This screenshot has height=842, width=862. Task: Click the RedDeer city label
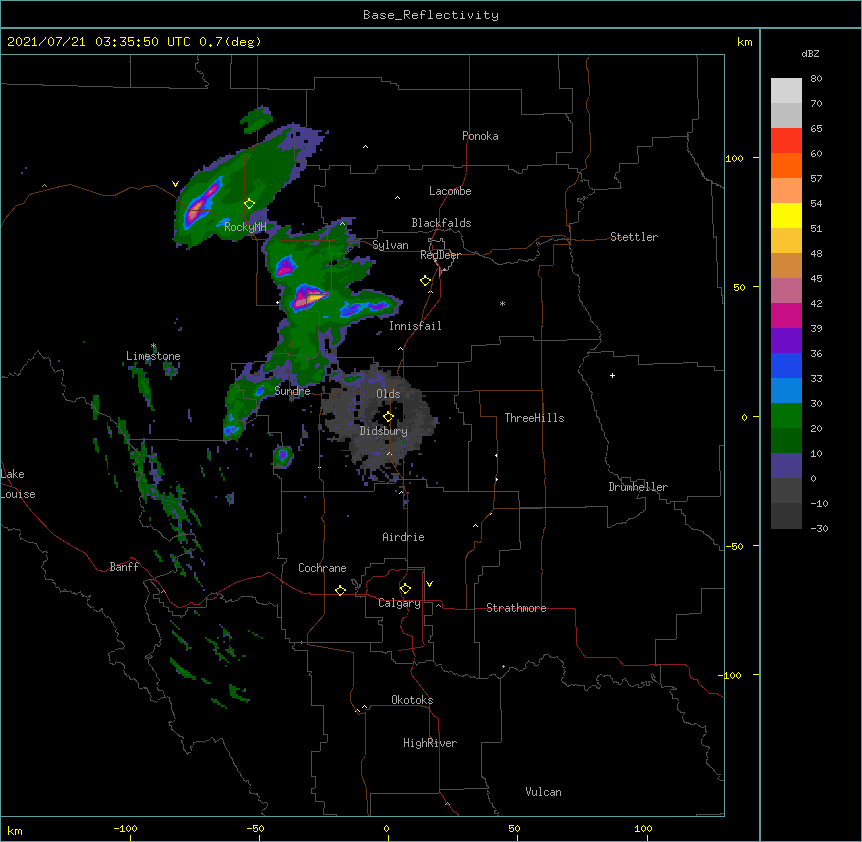click(440, 255)
